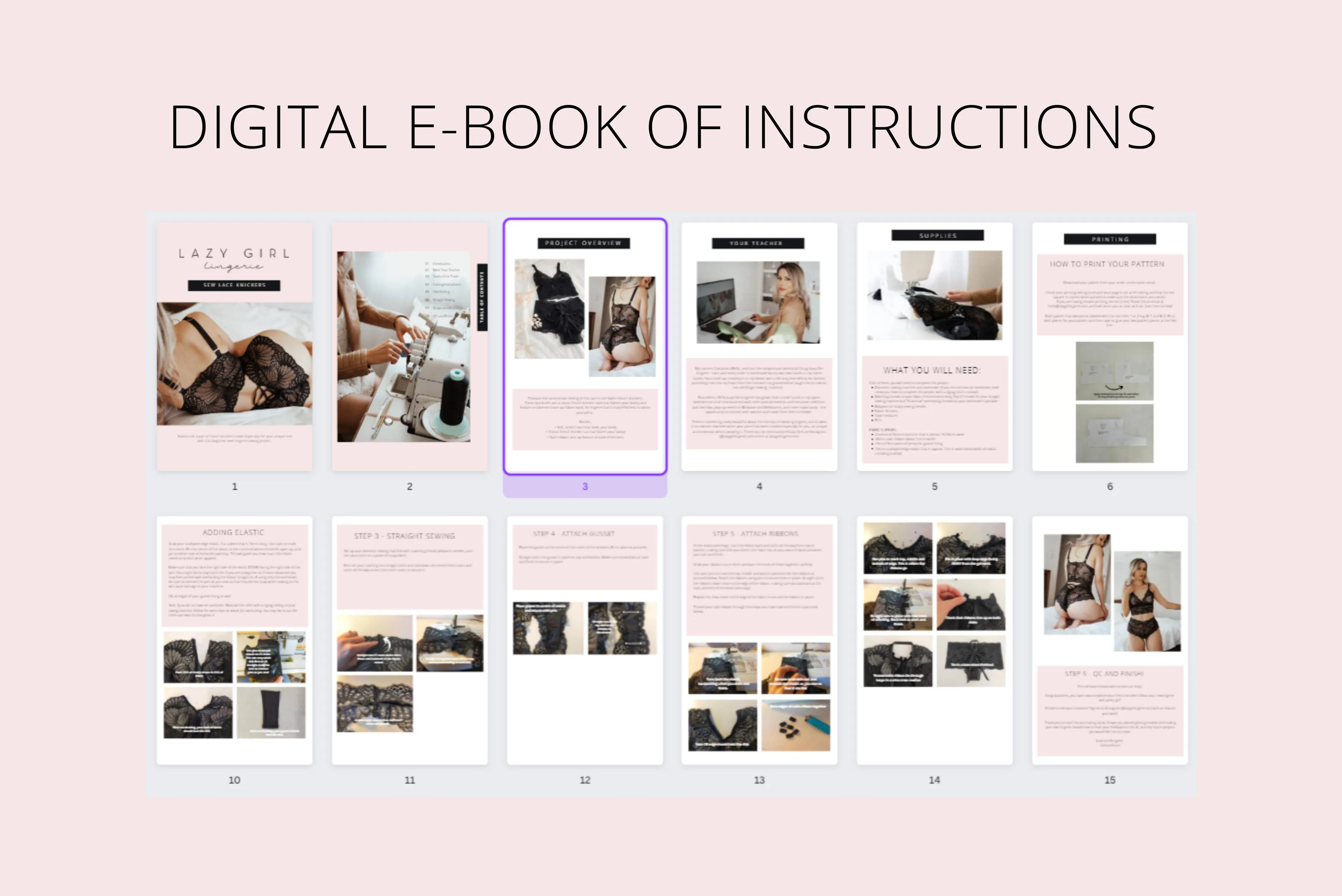Open page 6 Printing thumbnail
Screen dimensions: 1342x896
pyautogui.click(x=1110, y=347)
